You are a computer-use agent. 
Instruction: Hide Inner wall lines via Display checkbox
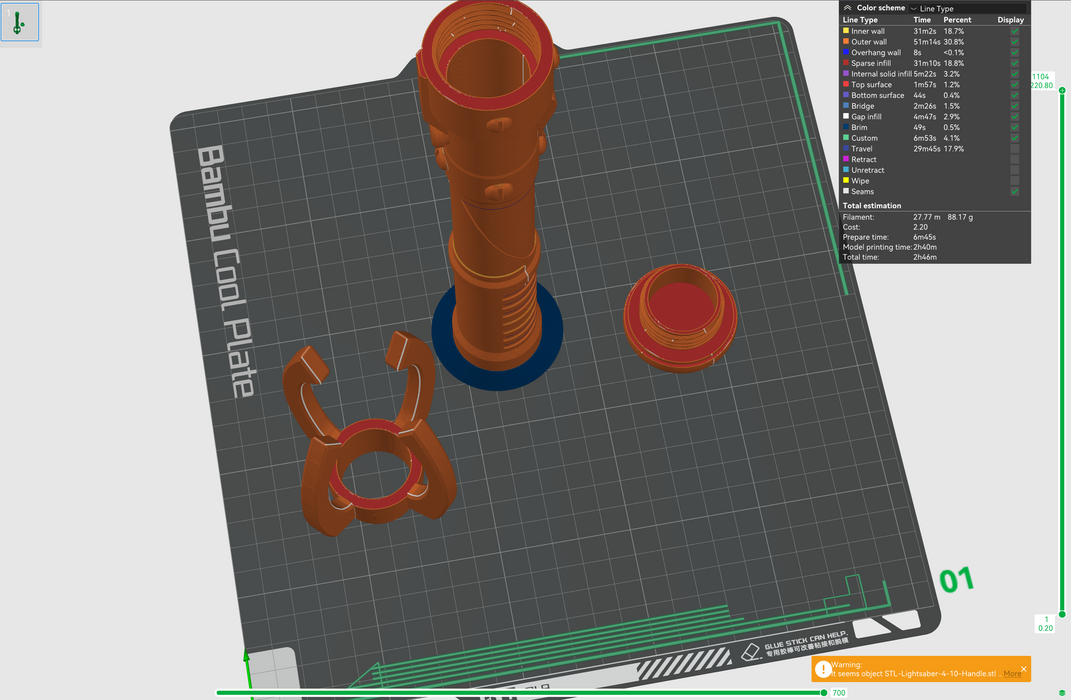[1015, 31]
